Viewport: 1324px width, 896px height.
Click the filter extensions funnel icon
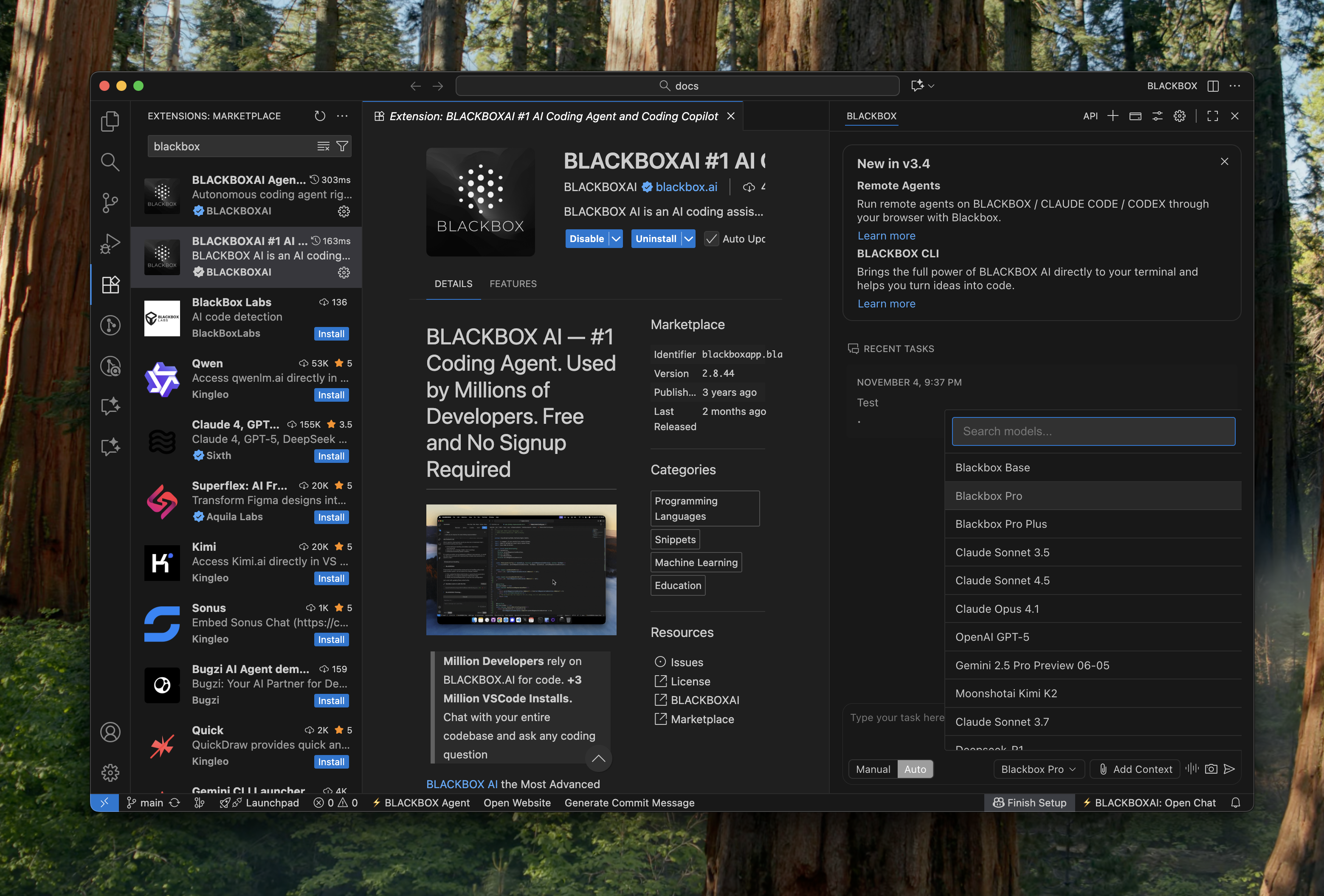coord(342,147)
